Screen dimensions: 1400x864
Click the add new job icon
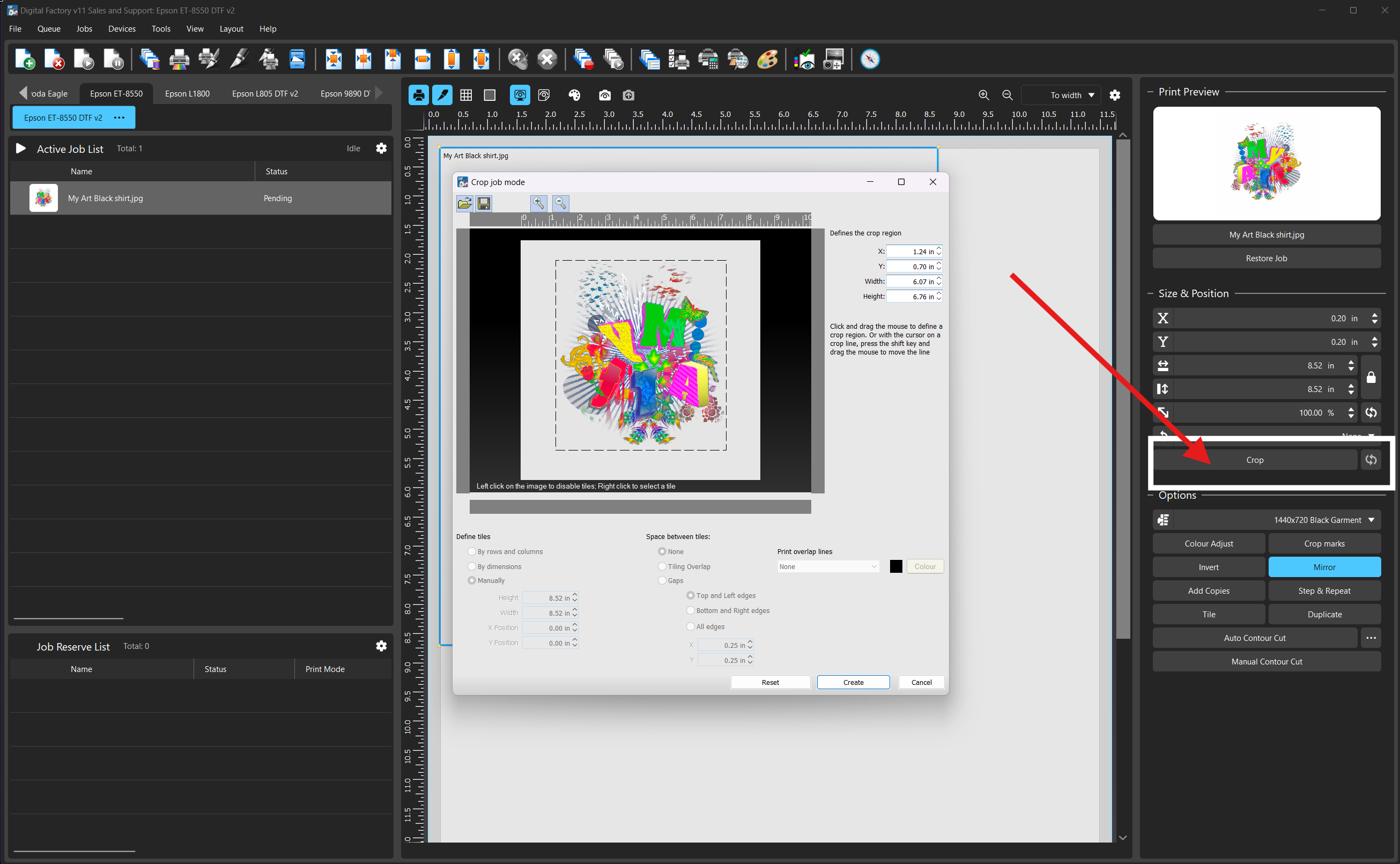click(25, 60)
